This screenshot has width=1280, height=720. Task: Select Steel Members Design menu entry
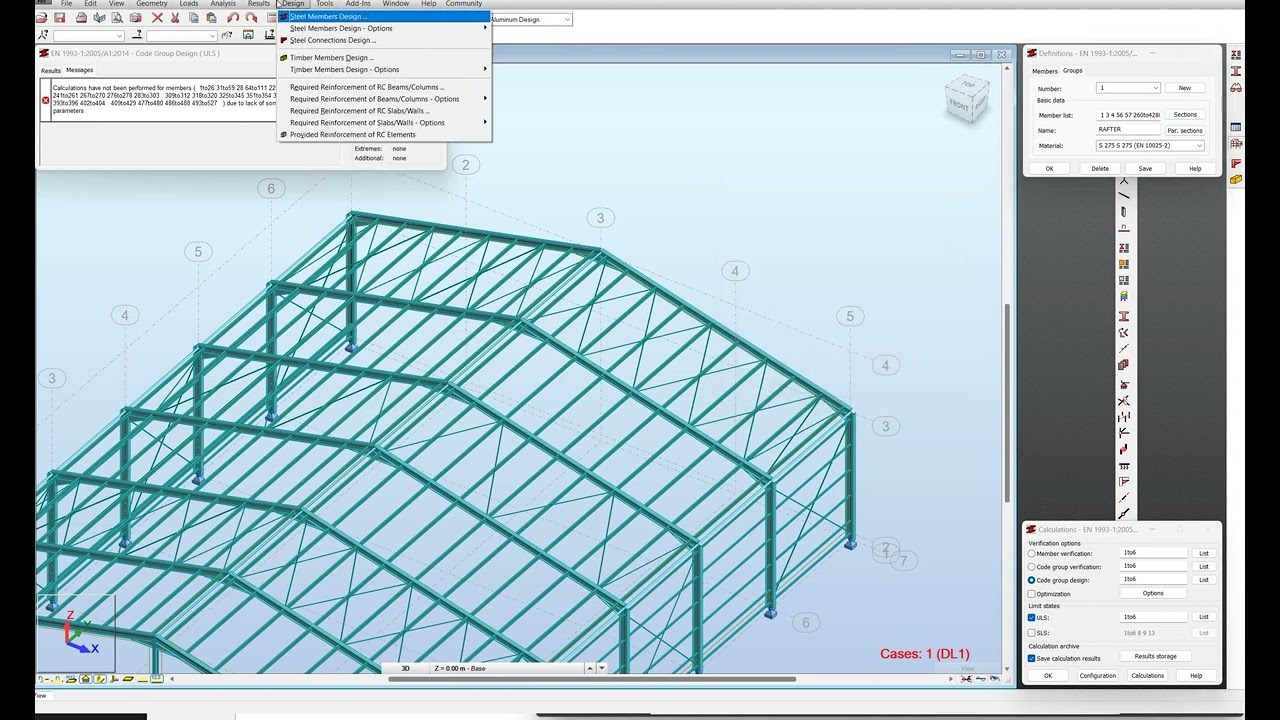(x=385, y=16)
